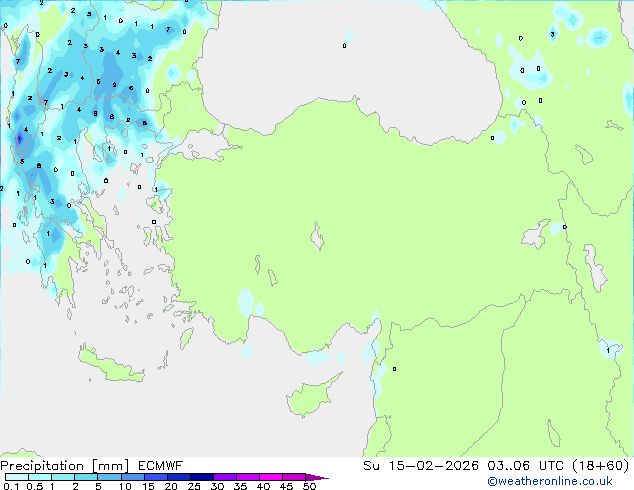Click the legend label '0.1'
This screenshot has width=634, height=490.
[x=11, y=486]
